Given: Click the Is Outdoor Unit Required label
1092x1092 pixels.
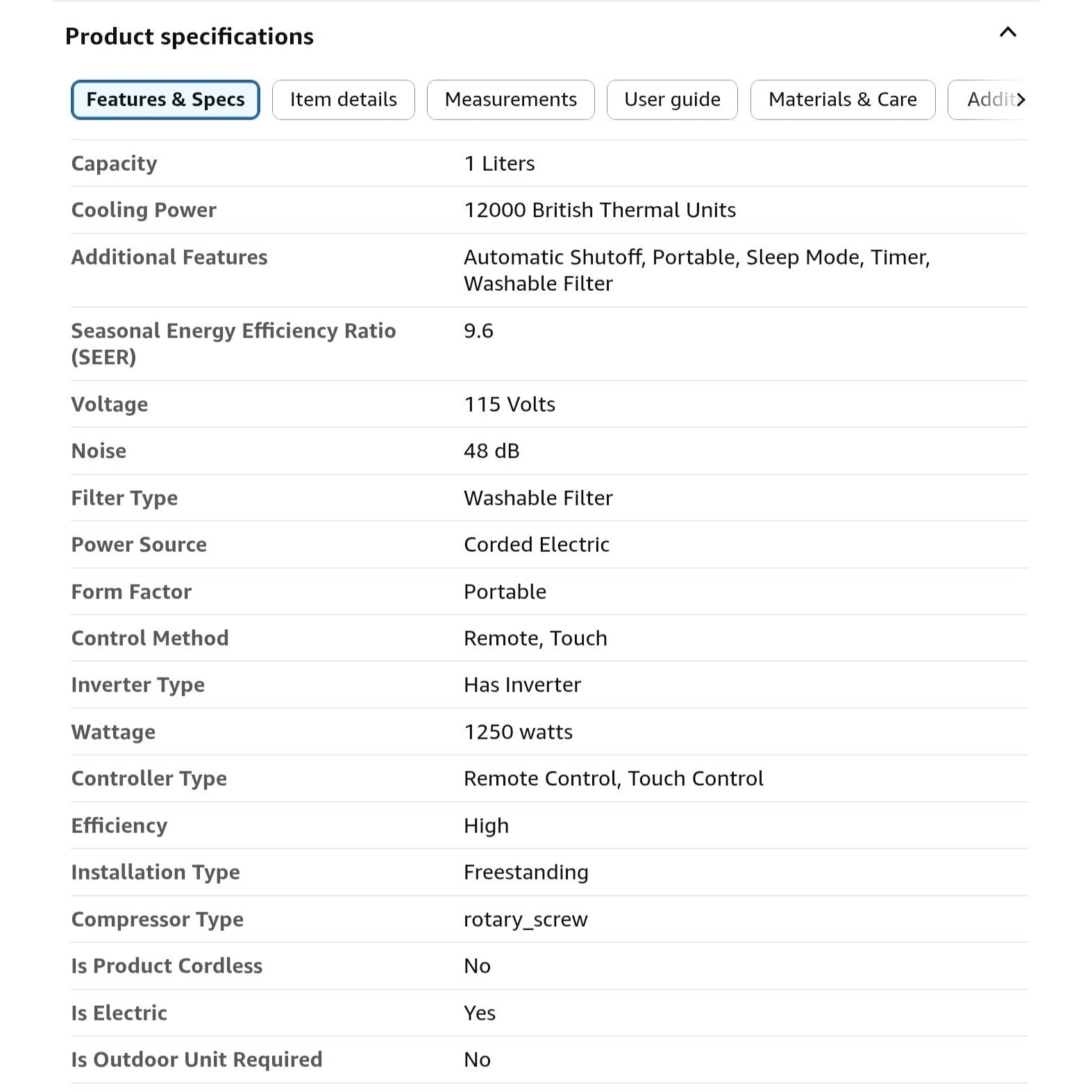Looking at the screenshot, I should 196,1060.
